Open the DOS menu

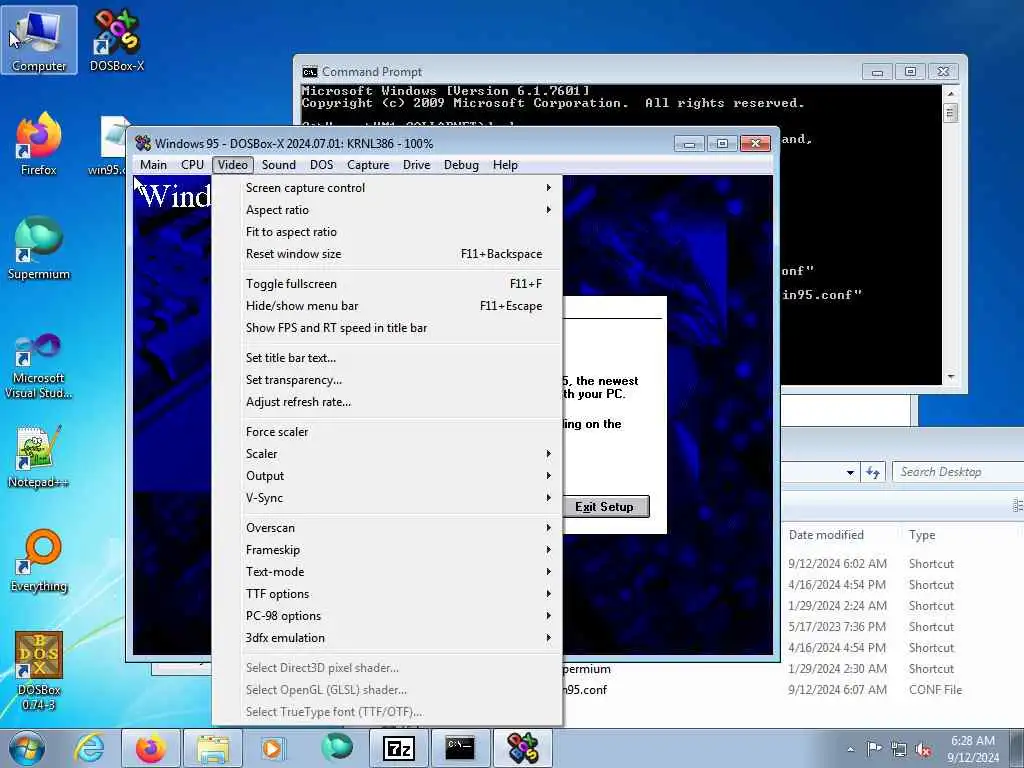321,165
